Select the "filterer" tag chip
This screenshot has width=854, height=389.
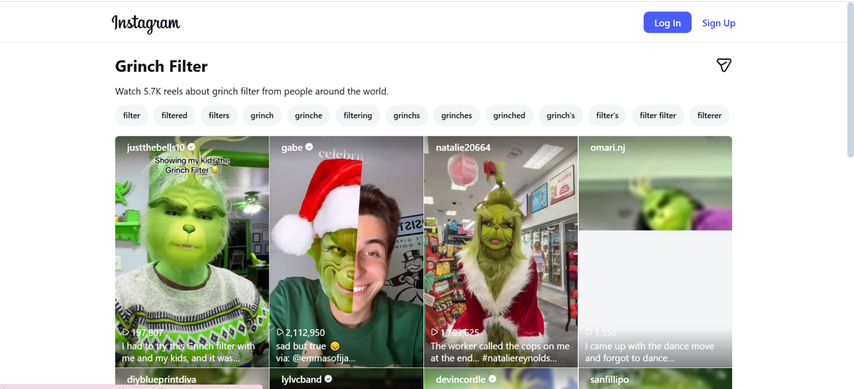click(709, 116)
